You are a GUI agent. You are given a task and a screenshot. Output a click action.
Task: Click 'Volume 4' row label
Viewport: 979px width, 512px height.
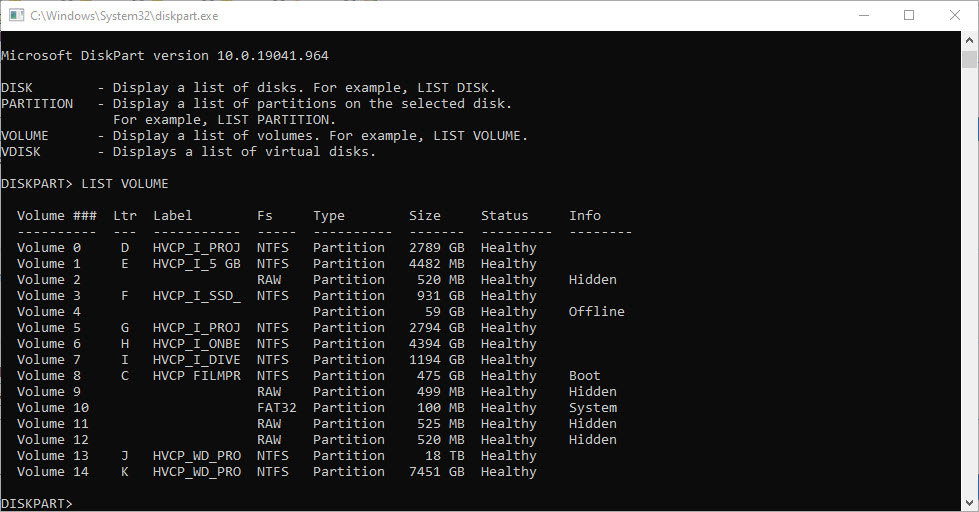(49, 312)
